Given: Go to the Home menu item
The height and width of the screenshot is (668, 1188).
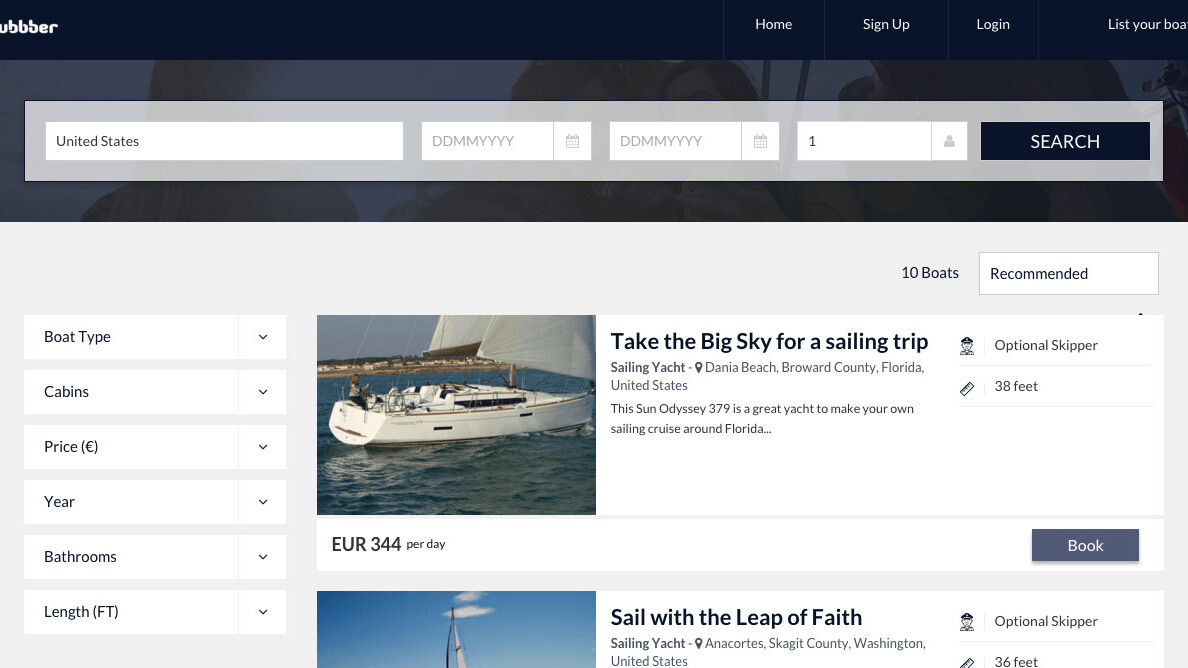Looking at the screenshot, I should 773,25.
